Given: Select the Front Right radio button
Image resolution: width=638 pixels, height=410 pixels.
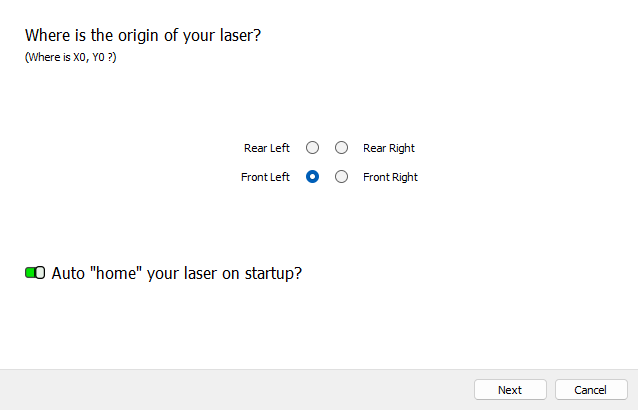Looking at the screenshot, I should tap(342, 177).
